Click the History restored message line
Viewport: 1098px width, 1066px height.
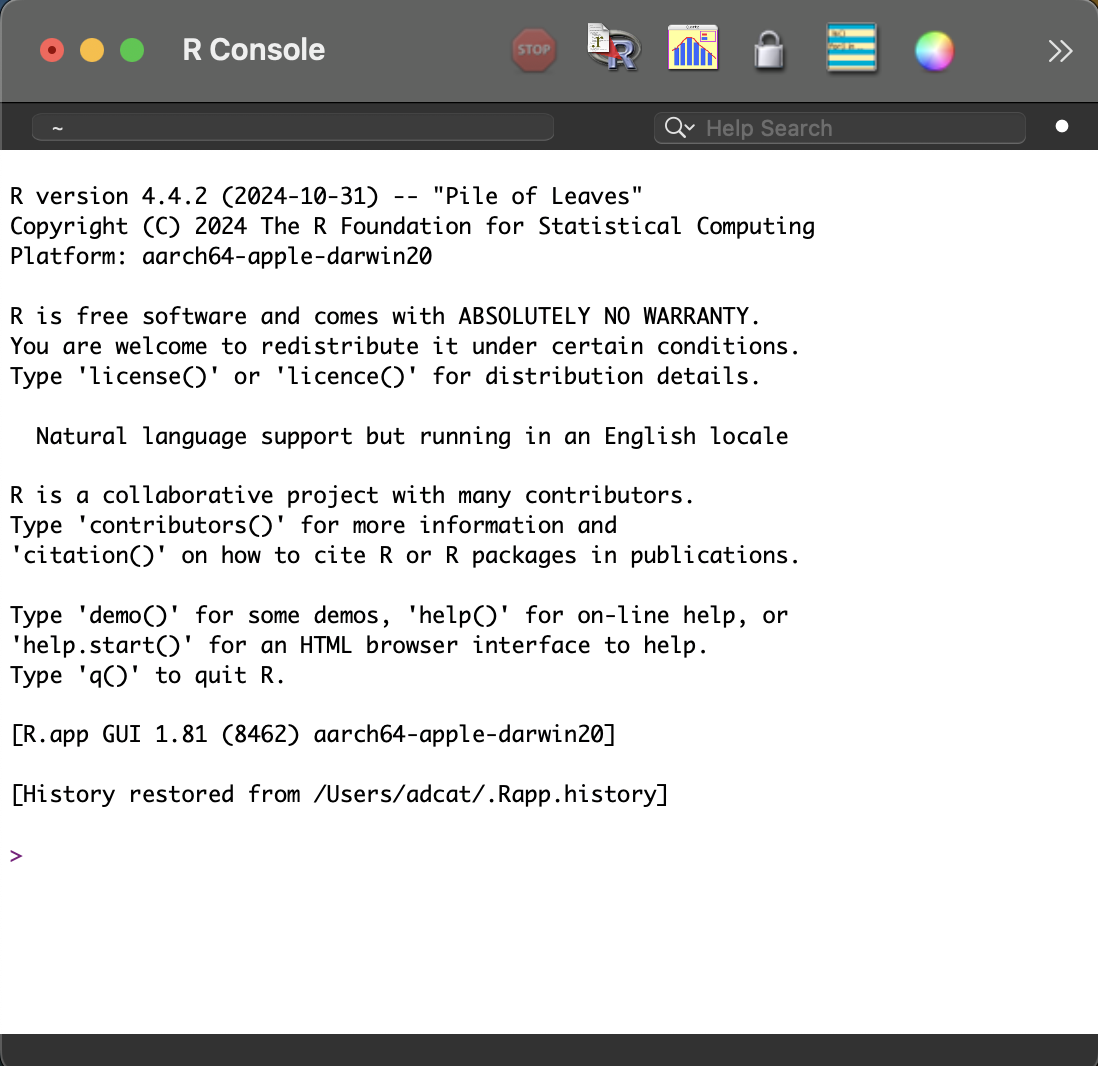(338, 795)
